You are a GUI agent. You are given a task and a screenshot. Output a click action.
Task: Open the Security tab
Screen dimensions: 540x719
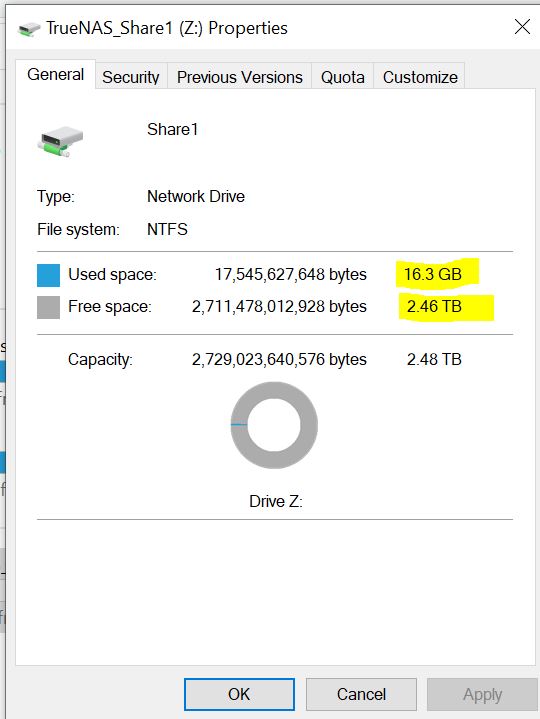131,77
